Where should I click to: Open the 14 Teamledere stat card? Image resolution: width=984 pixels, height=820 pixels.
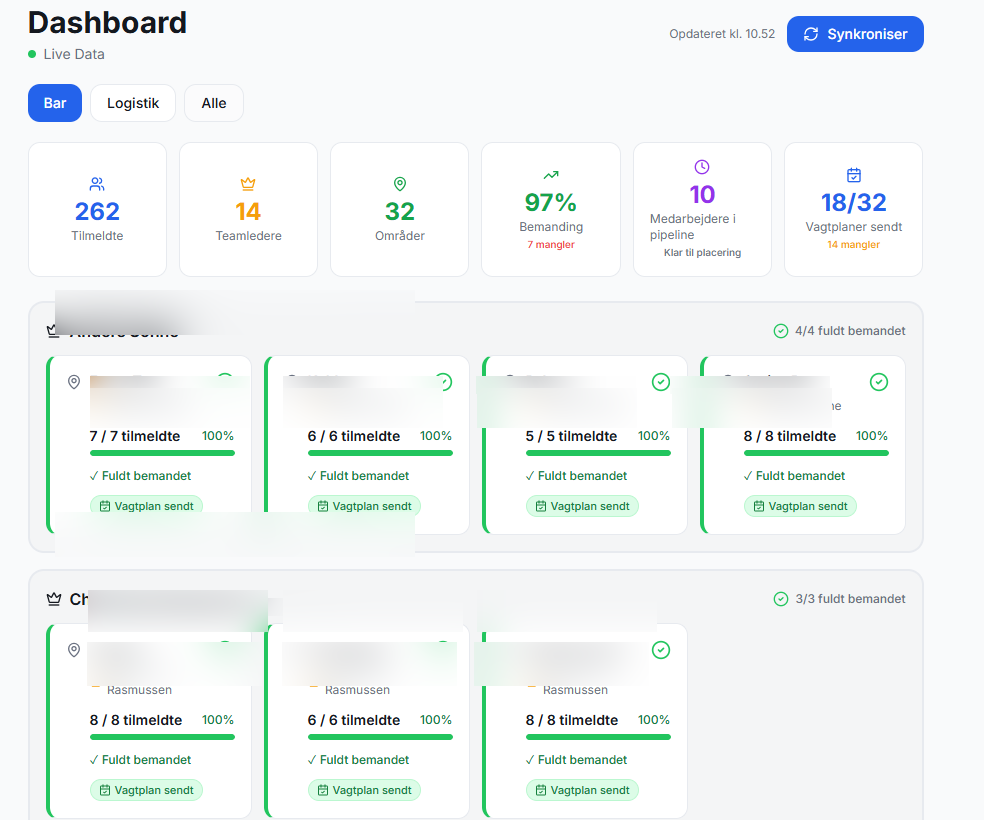249,210
